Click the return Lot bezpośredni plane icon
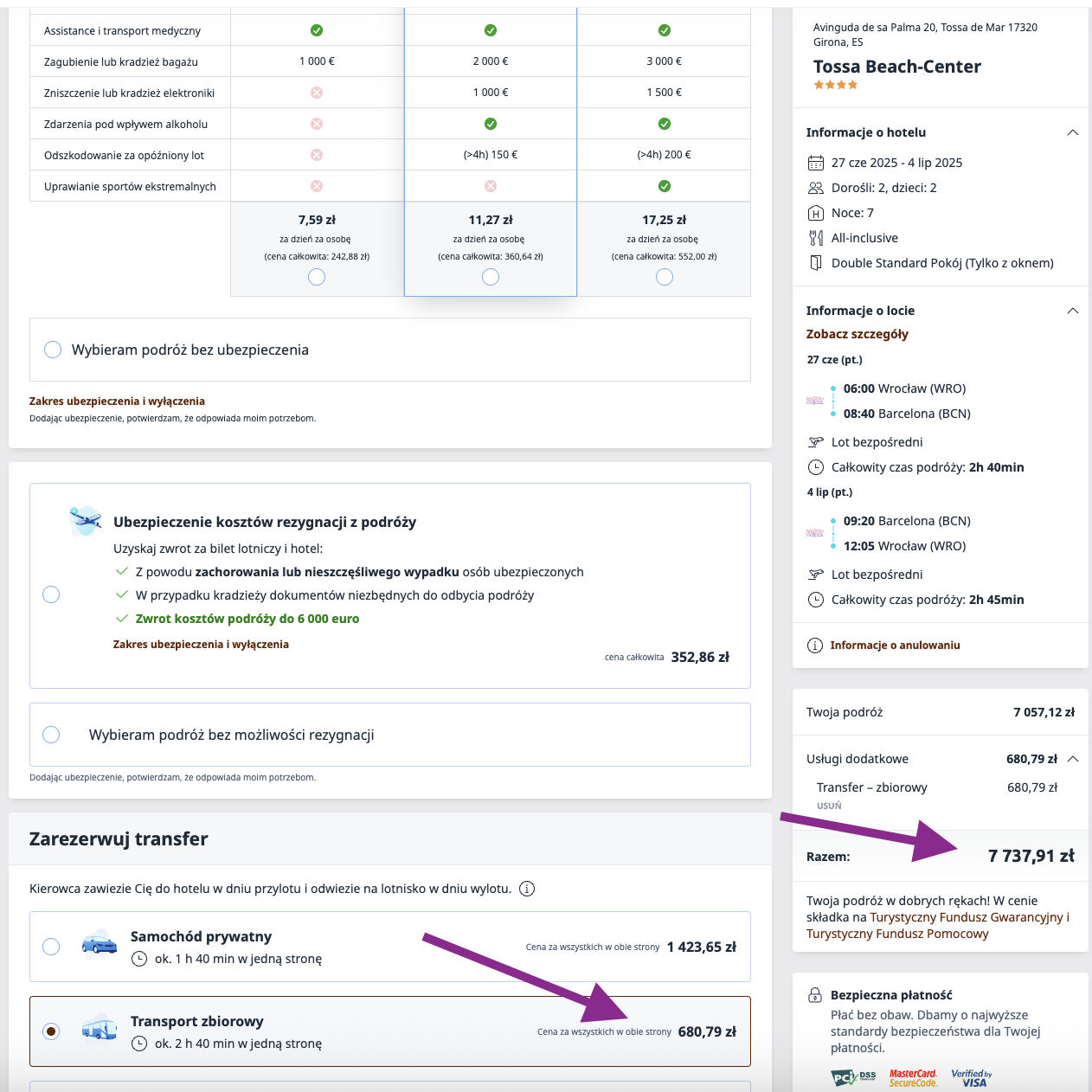 click(x=815, y=575)
